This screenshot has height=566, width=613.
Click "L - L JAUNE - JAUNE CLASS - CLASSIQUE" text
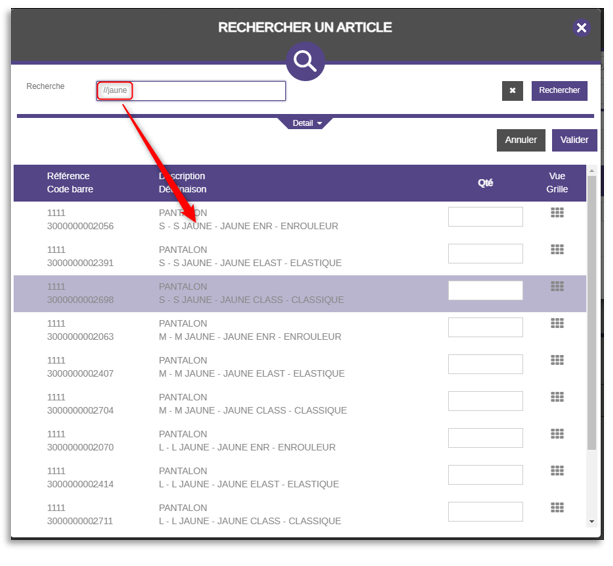point(250,521)
